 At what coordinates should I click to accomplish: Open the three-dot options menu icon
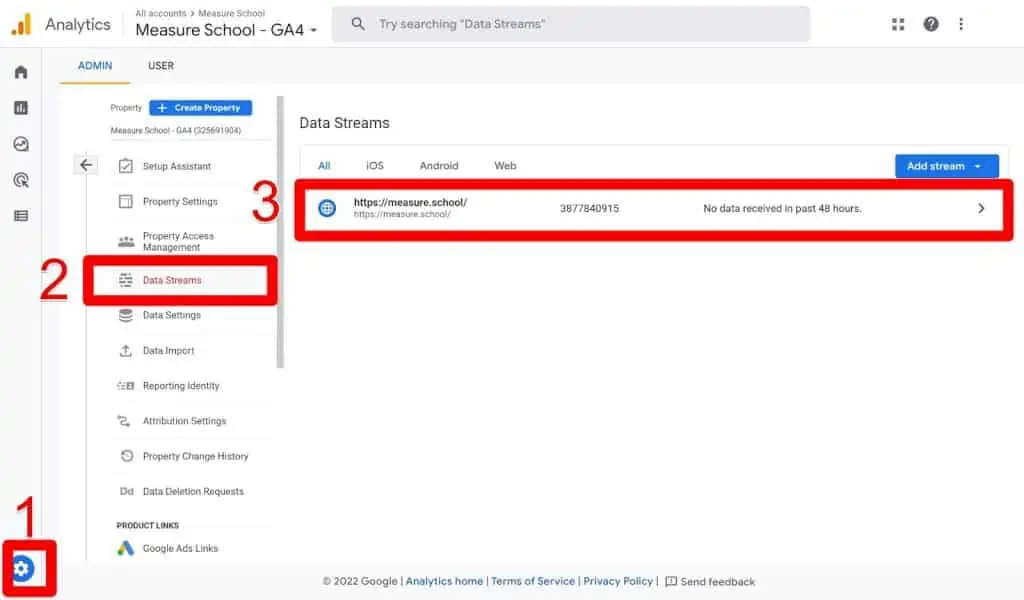[963, 23]
